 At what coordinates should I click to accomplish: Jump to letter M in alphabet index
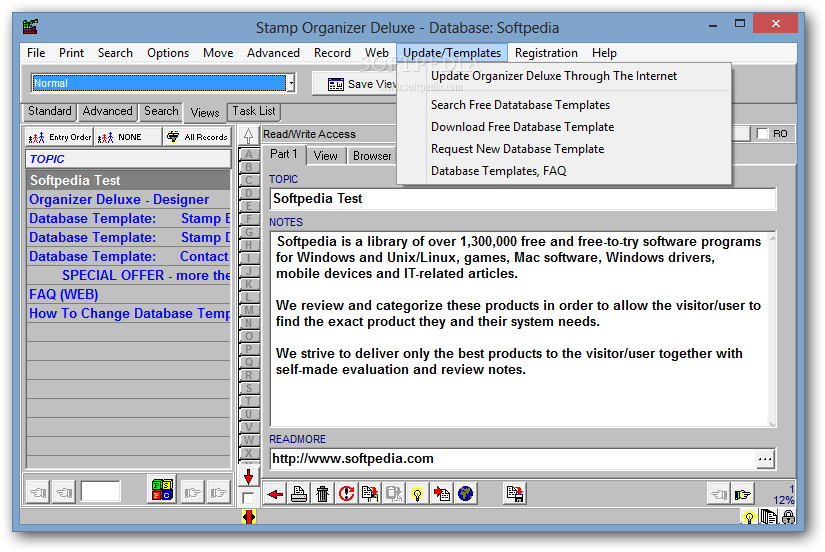tap(248, 310)
